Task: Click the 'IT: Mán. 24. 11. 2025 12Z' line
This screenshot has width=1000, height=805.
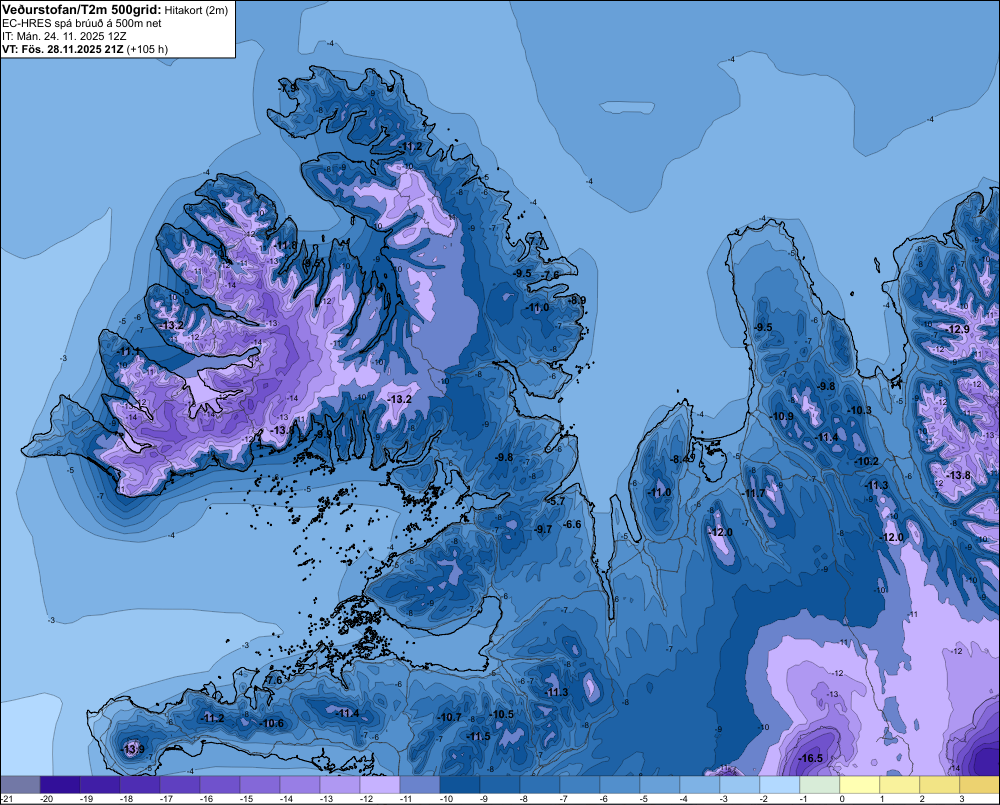Action: coord(64,36)
